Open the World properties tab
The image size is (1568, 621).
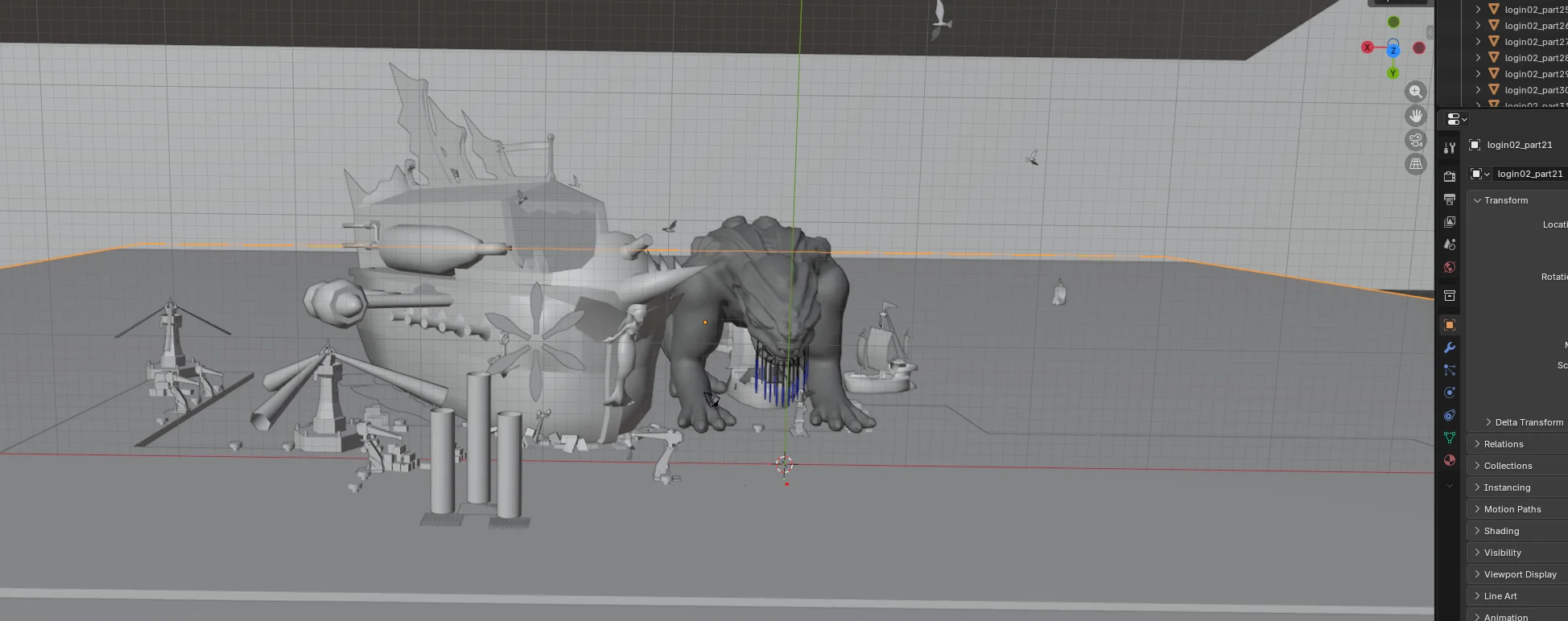pos(1450,267)
